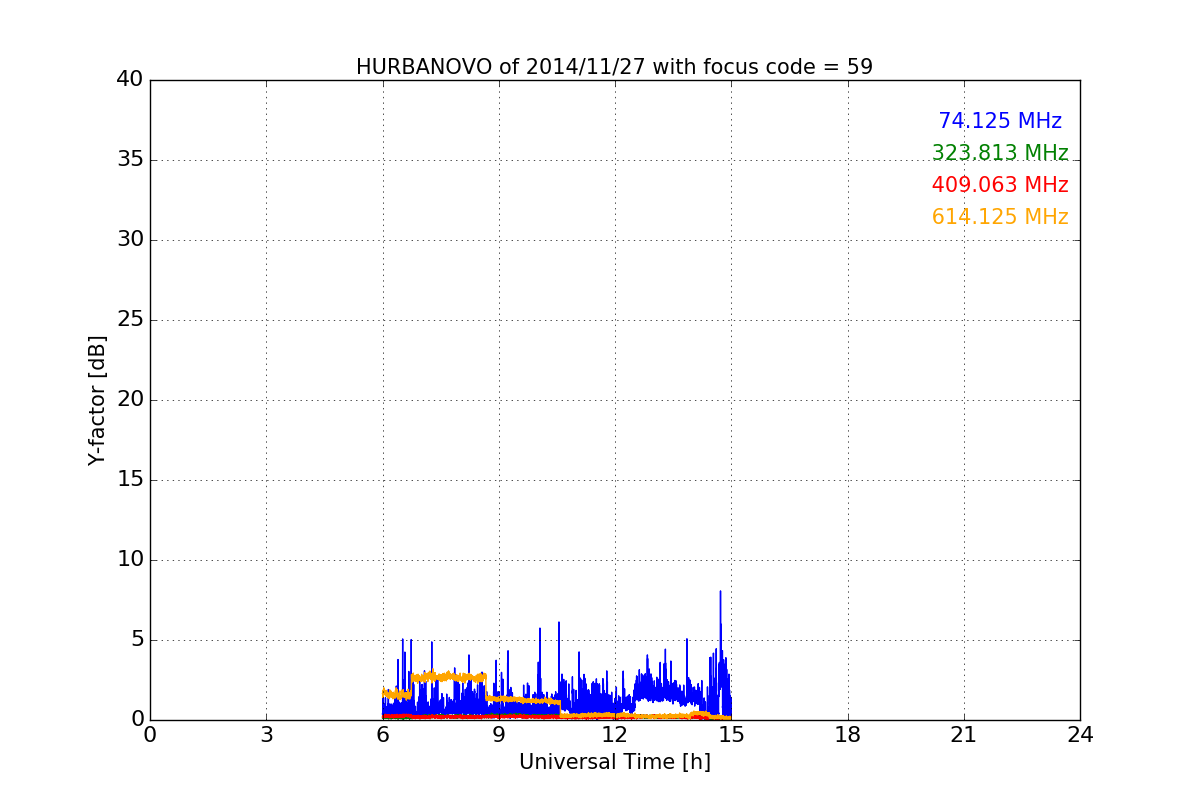Click the orange 614.125 MHz plateau near 8 h
1200x800 pixels.
click(448, 677)
